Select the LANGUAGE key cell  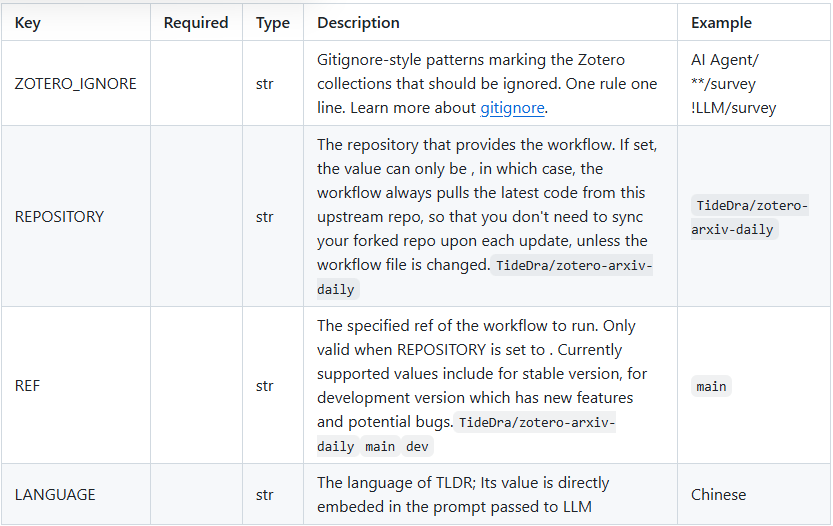point(55,494)
